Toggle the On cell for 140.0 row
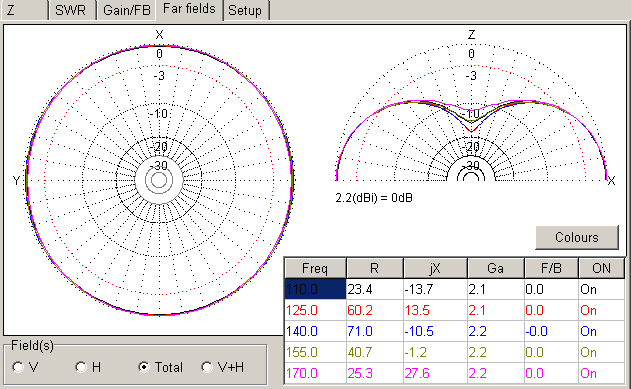631x389 pixels. tap(602, 331)
